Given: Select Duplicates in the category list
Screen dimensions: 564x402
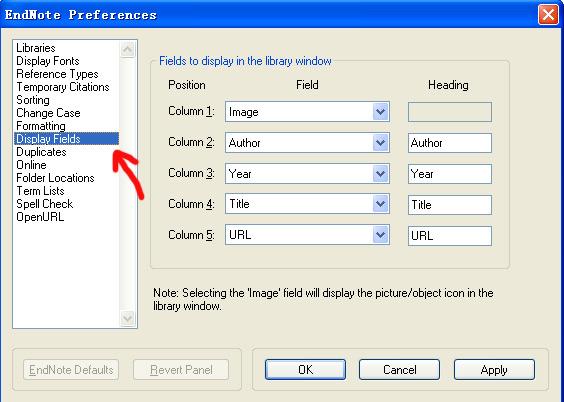Looking at the screenshot, I should coord(41,152).
